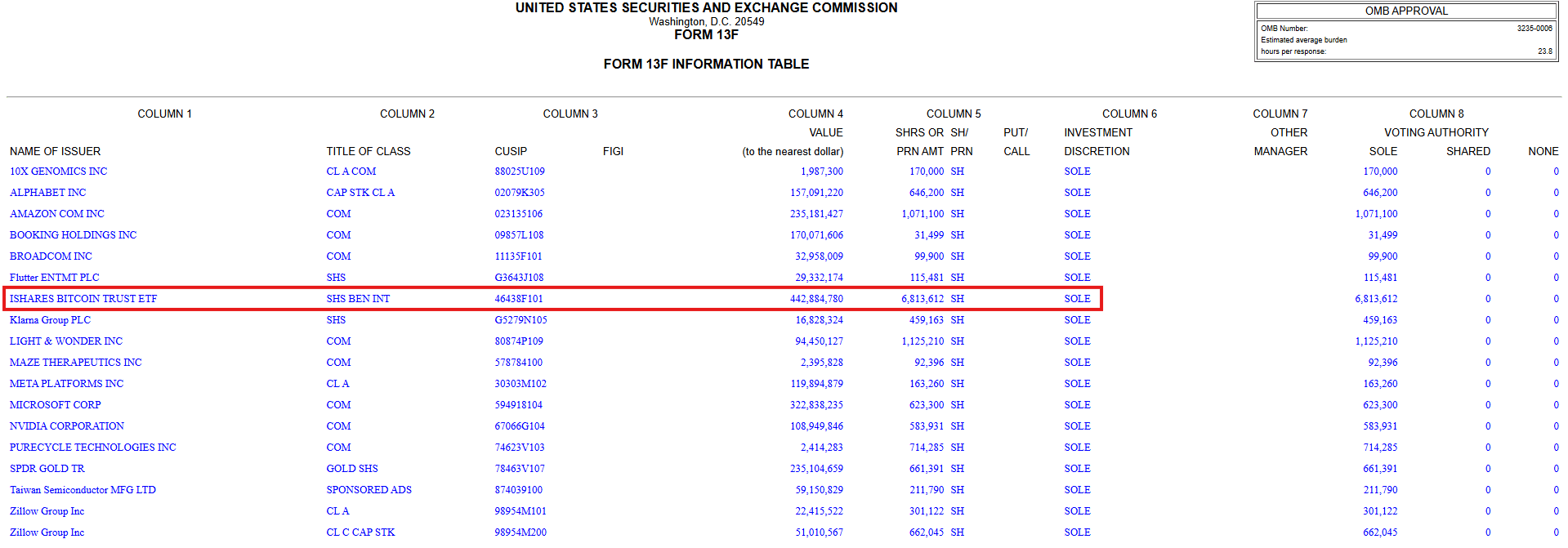Click the GOLD SHS class title
Screen dimensions: 1568x548
(352, 469)
